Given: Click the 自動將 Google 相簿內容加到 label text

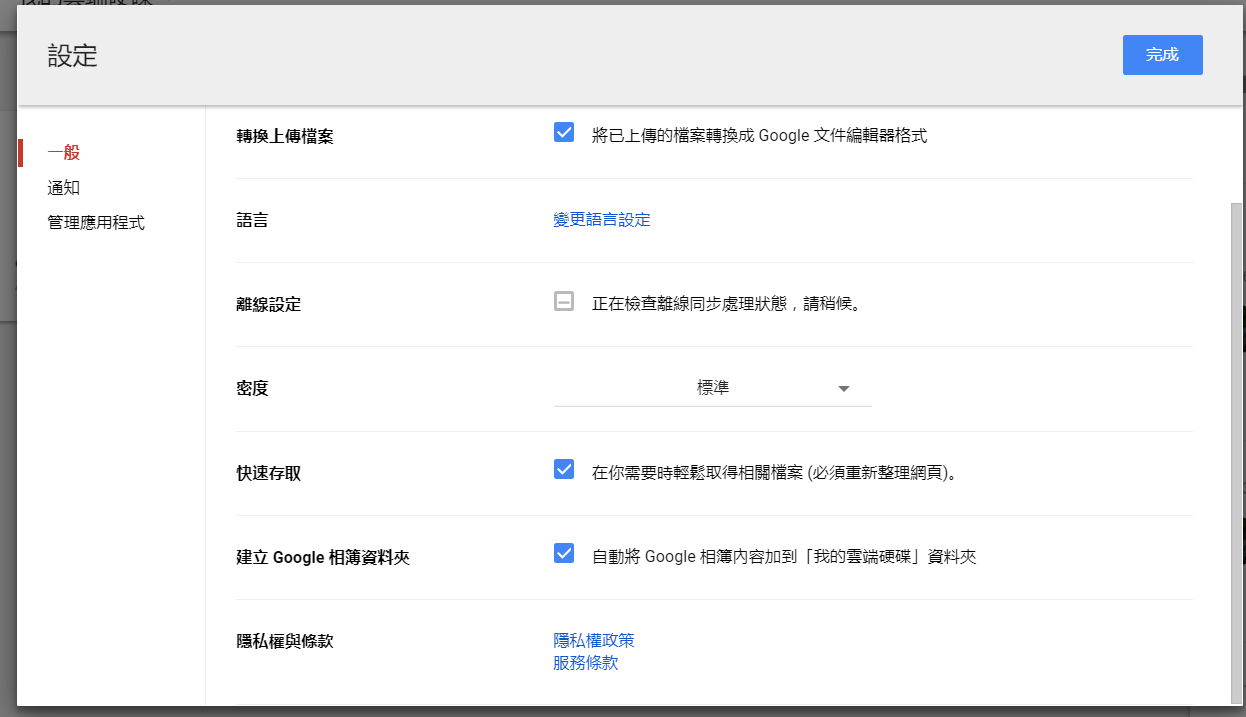Looking at the screenshot, I should point(784,557).
